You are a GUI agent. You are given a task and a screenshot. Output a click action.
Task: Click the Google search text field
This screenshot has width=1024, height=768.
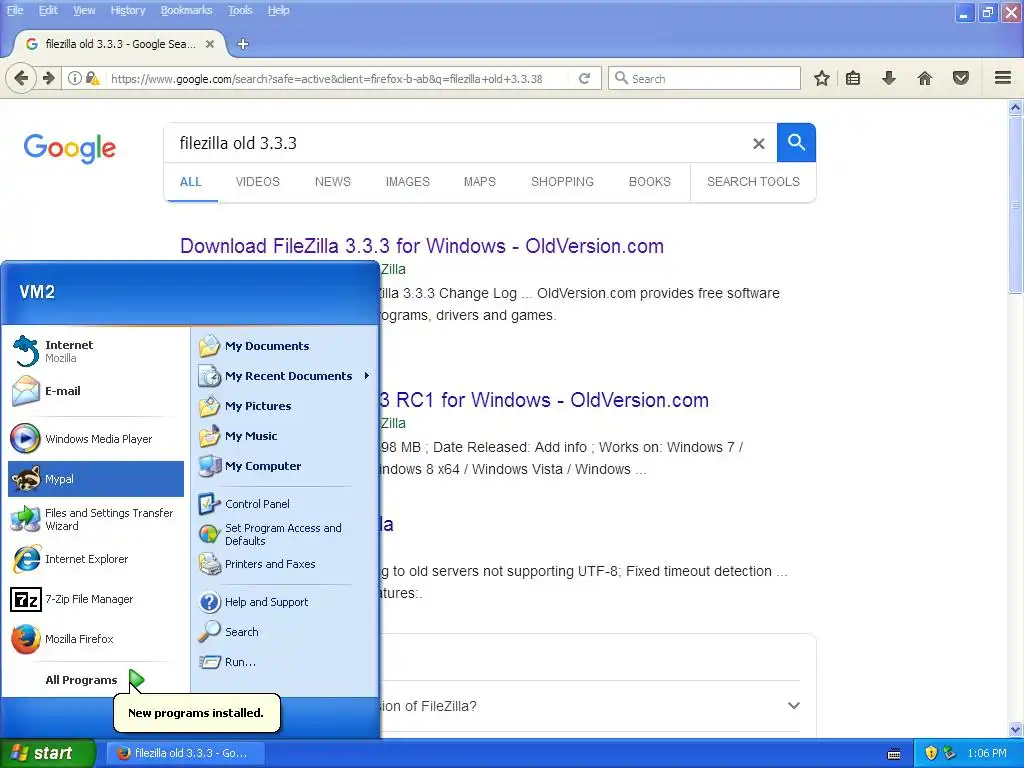(457, 143)
